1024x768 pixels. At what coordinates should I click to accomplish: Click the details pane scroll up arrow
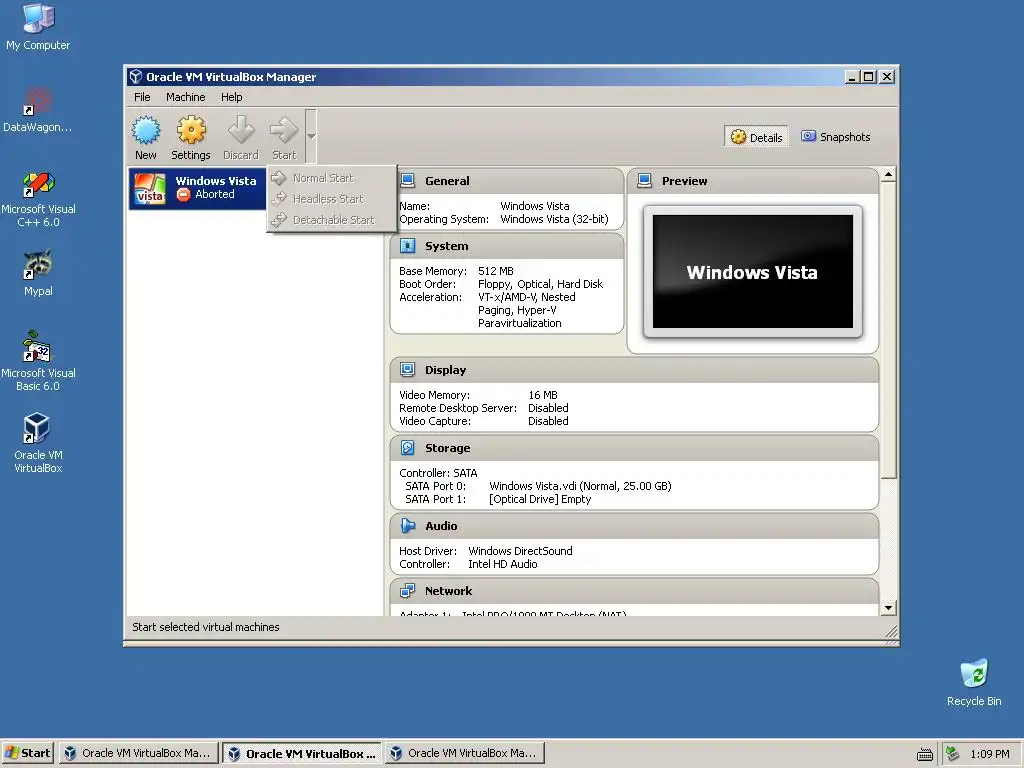[888, 174]
